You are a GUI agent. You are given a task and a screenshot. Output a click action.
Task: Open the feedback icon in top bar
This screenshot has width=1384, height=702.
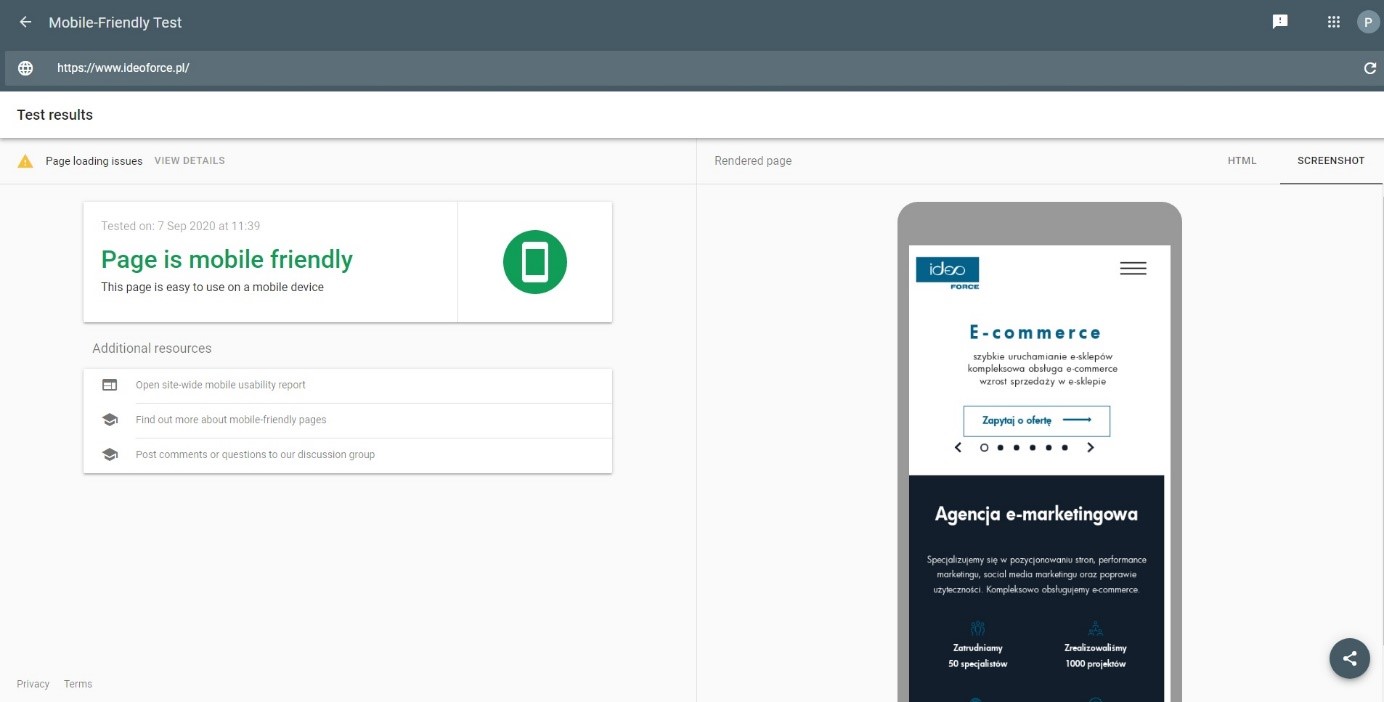click(1280, 22)
